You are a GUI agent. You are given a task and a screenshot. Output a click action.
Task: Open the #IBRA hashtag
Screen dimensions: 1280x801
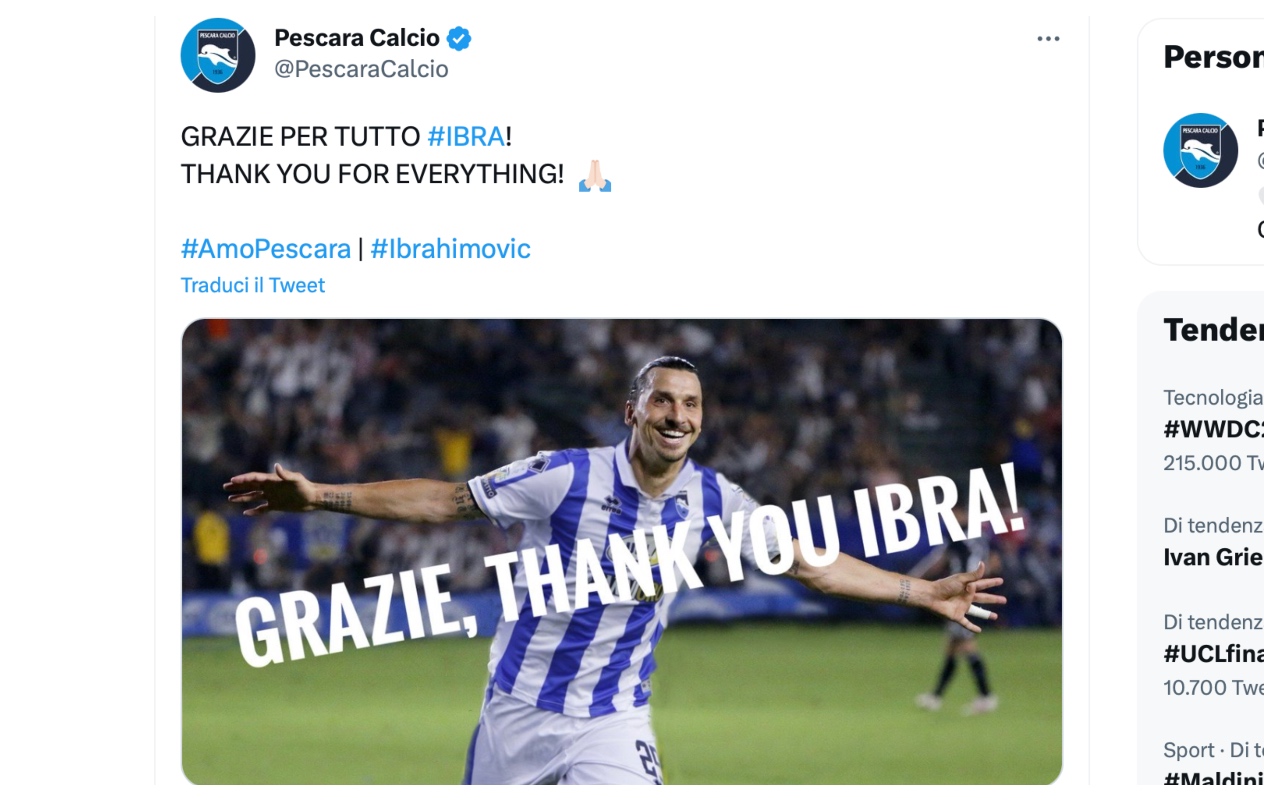466,136
